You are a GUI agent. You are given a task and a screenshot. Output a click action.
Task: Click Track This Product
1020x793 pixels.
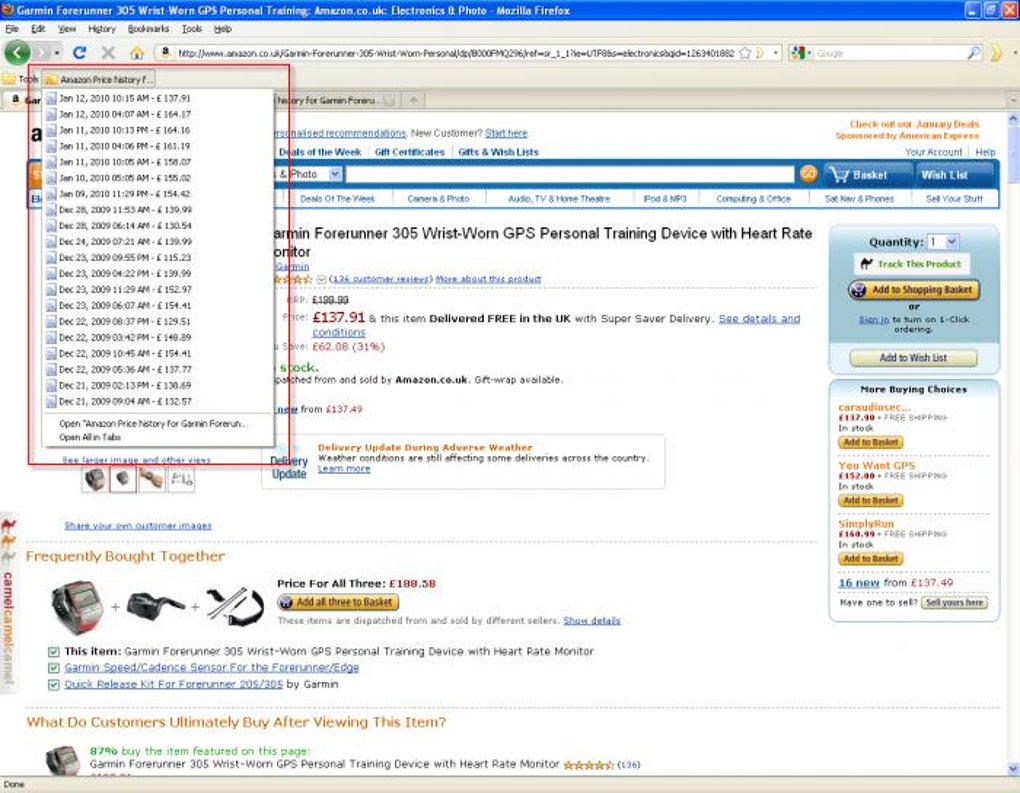[912, 264]
